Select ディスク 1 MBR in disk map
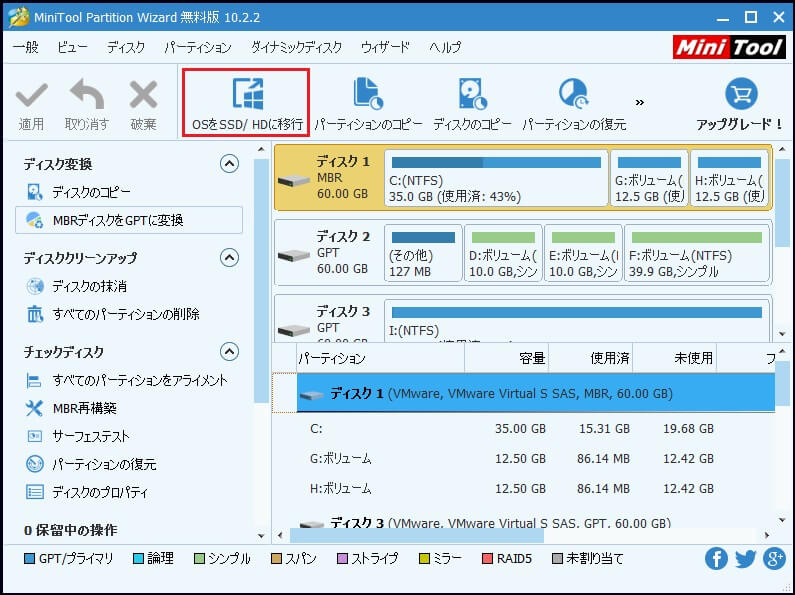The image size is (795, 595). pos(330,177)
